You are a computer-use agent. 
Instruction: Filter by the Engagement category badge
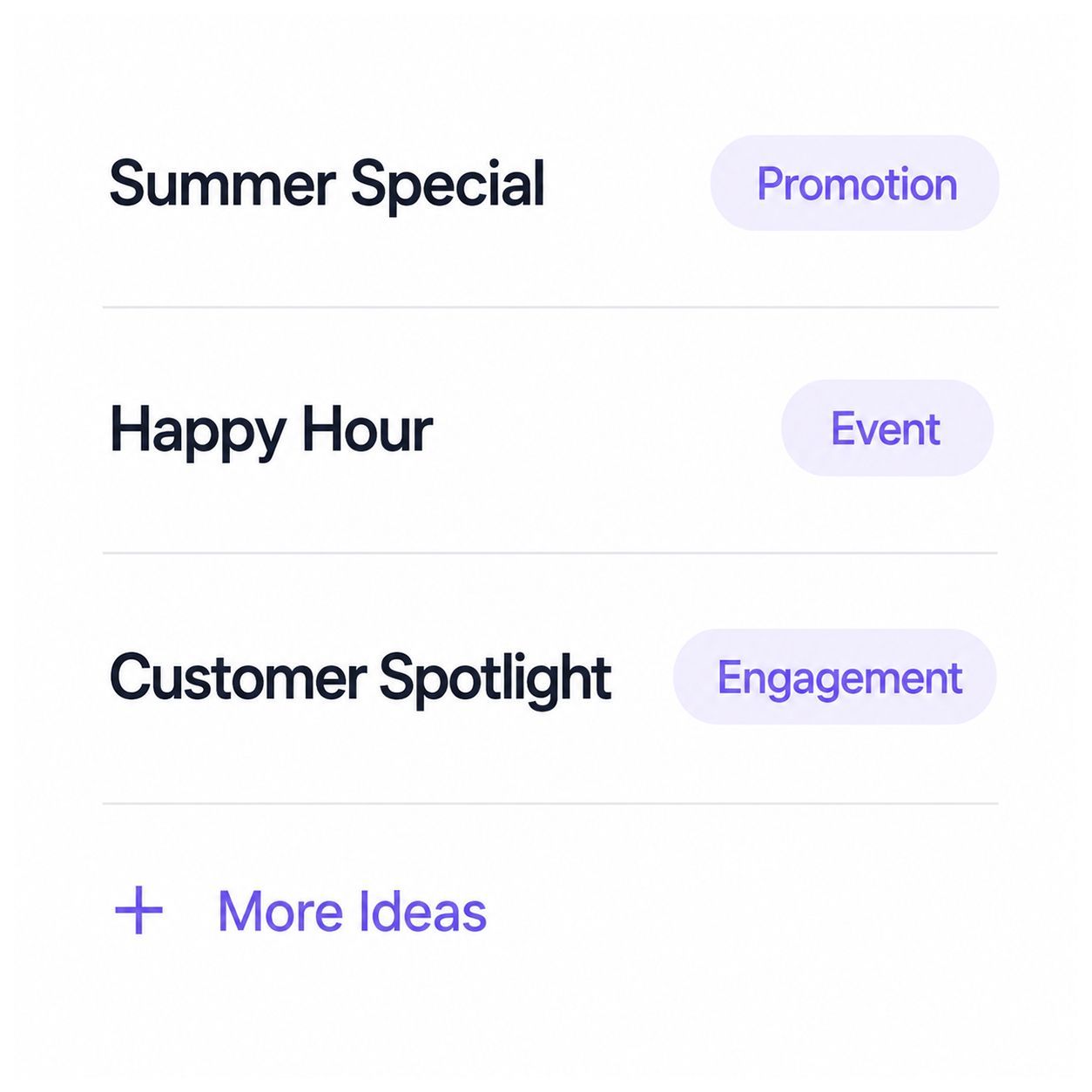[x=834, y=677]
